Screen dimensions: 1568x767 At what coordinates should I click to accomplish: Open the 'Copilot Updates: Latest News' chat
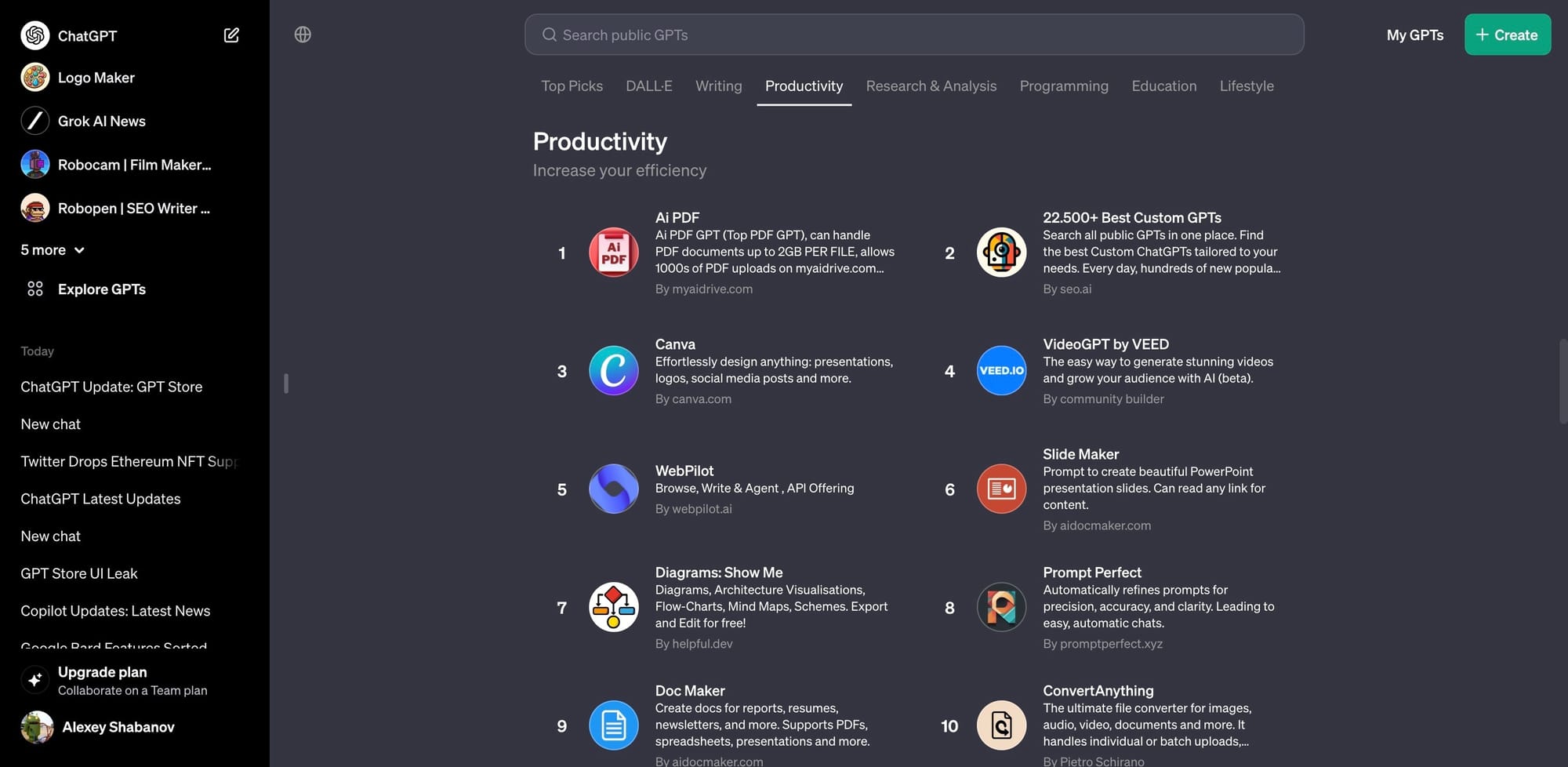click(115, 611)
